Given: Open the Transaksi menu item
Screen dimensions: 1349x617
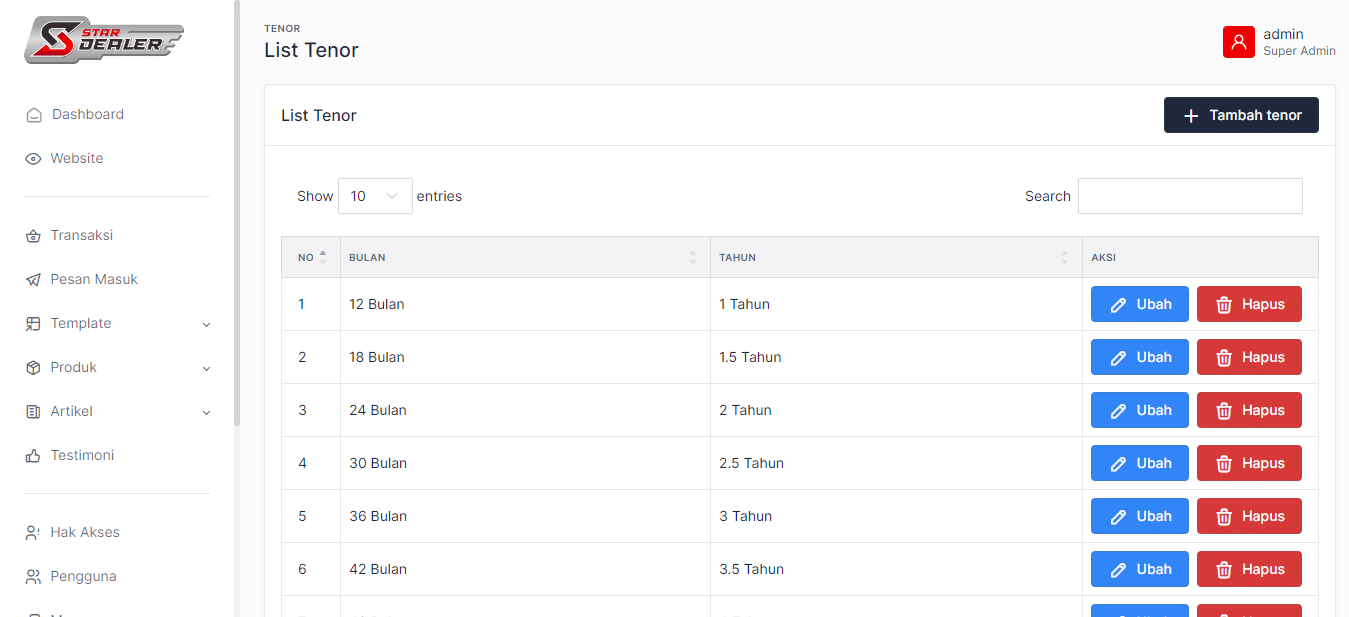Looking at the screenshot, I should click(x=81, y=236).
